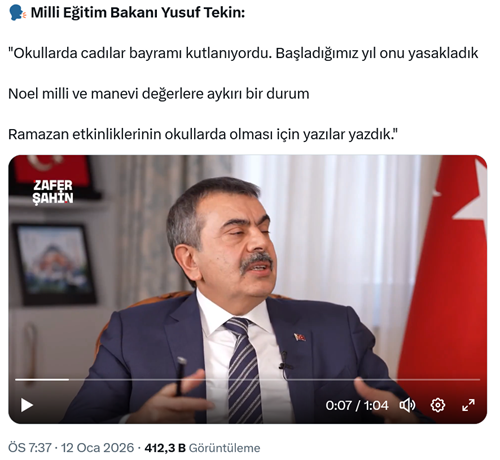Image resolution: width=500 pixels, height=460 pixels.
Task: Open the ÖS 7:37 timestamp link
Action: pyautogui.click(x=30, y=448)
